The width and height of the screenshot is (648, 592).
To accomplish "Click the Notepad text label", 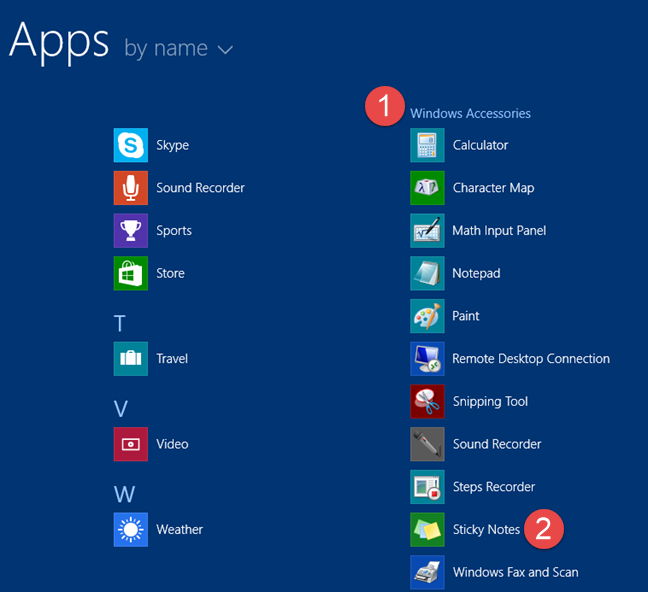I will pos(476,274).
